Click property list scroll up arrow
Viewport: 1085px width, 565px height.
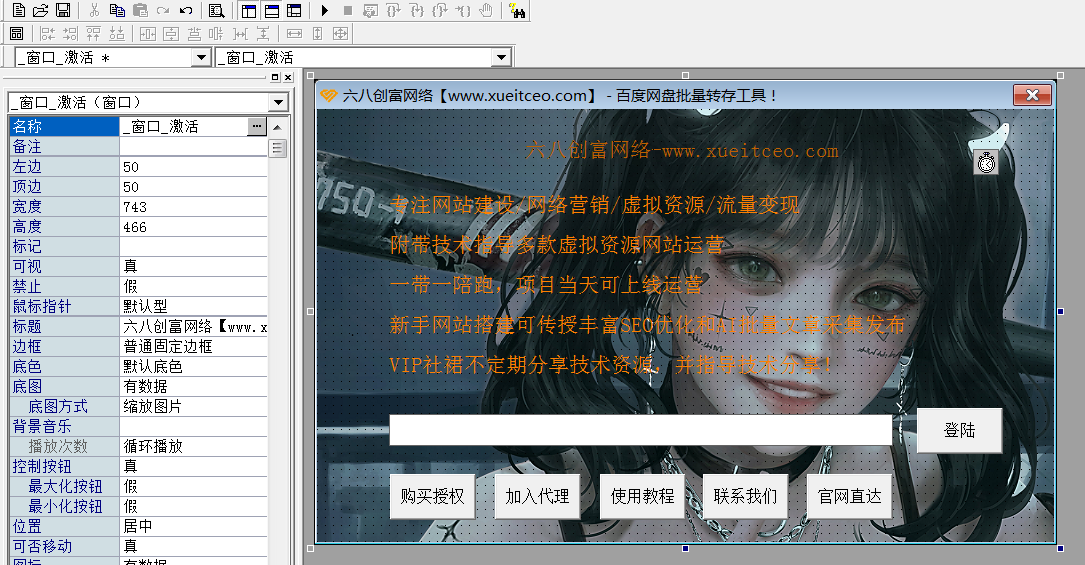[x=277, y=127]
